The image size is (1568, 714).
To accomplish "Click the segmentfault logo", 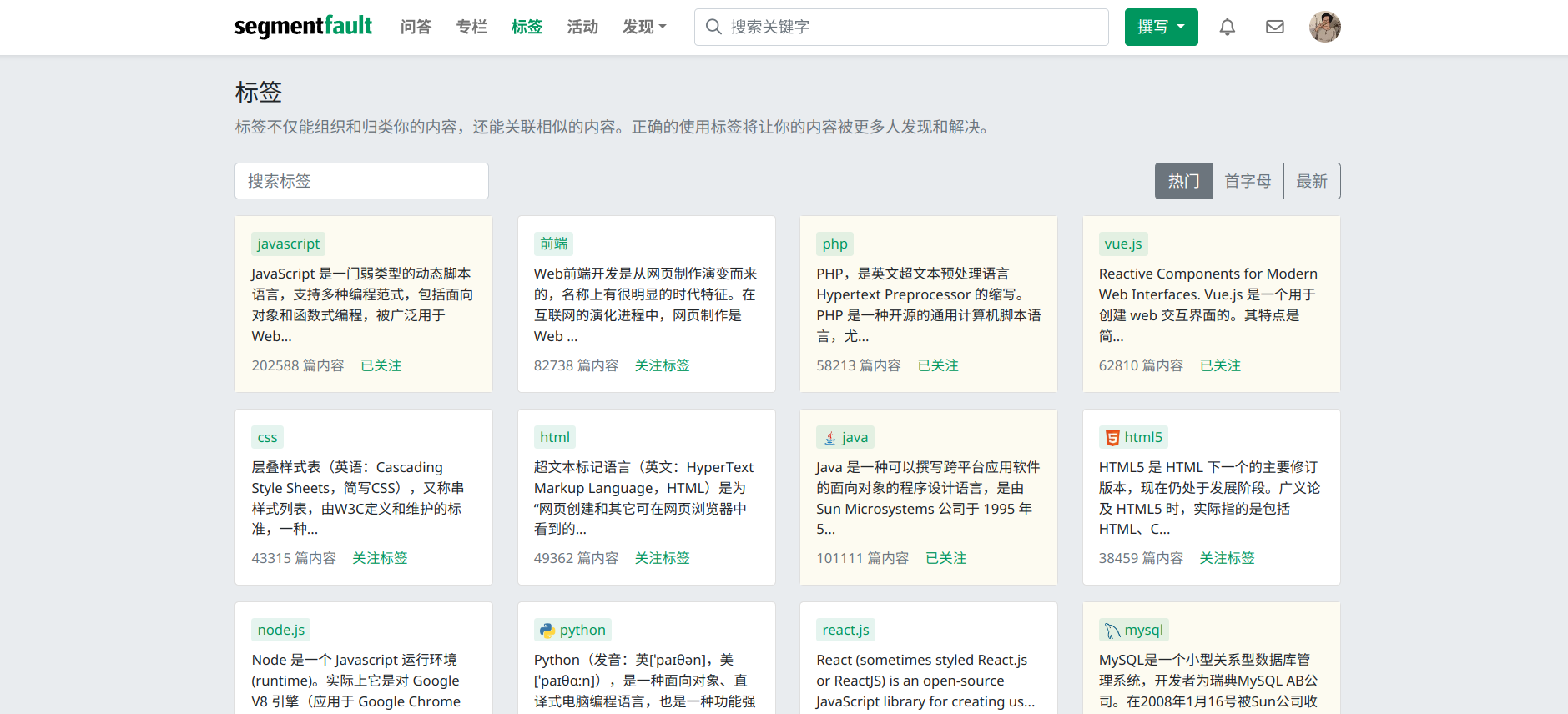I will (303, 26).
